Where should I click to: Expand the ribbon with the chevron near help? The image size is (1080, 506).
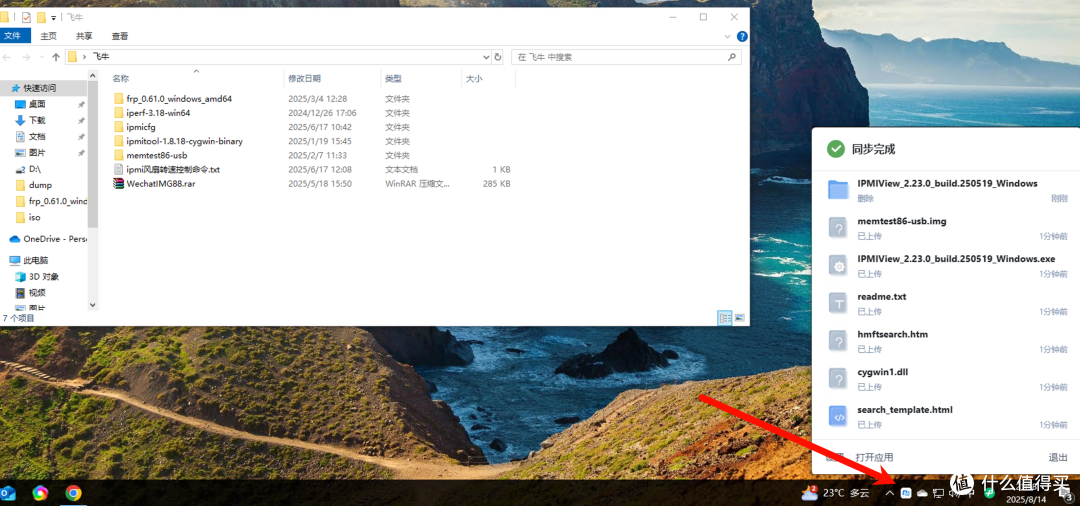click(x=729, y=36)
